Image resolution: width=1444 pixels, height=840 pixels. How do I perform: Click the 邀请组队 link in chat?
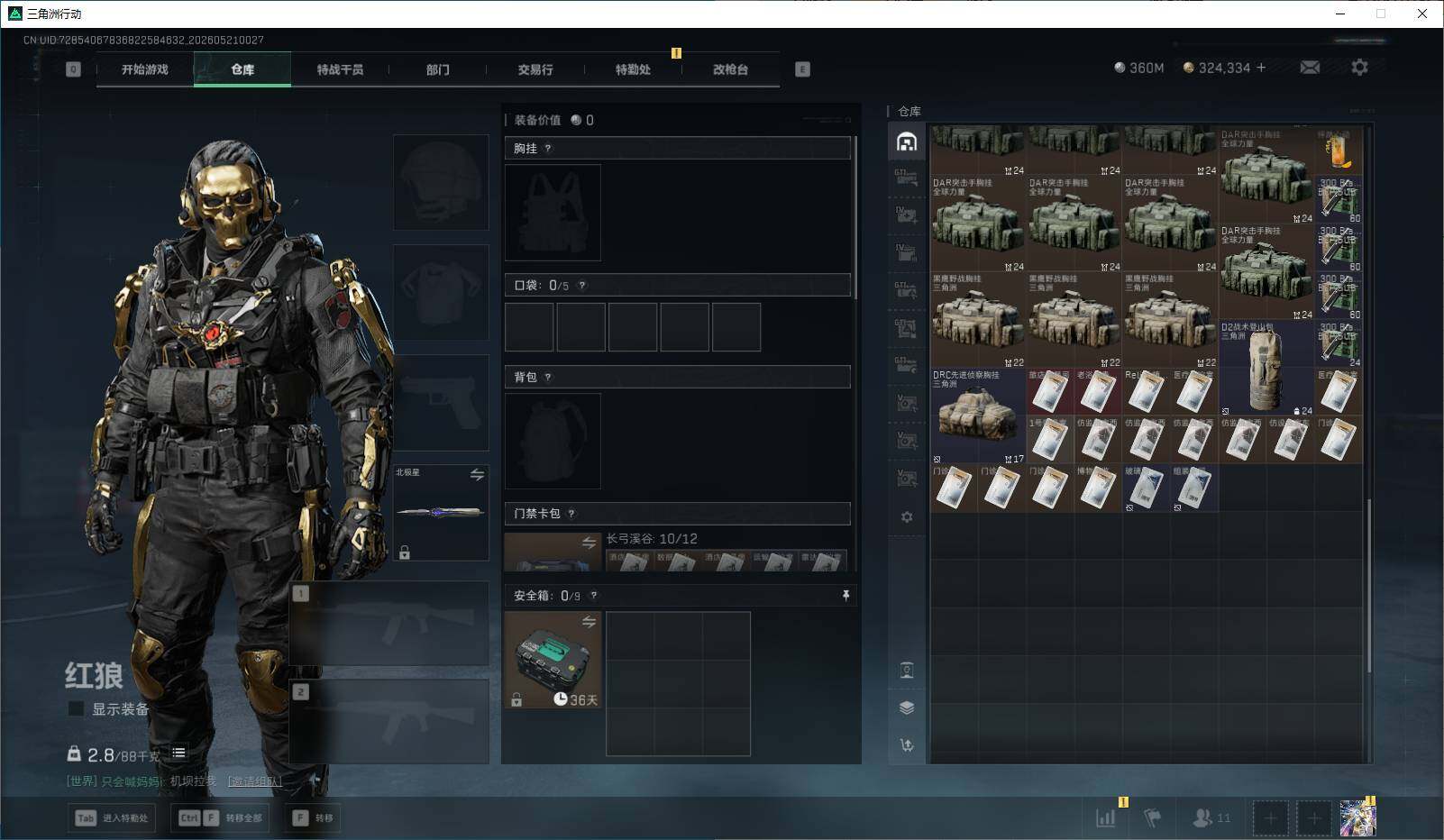pos(255,781)
